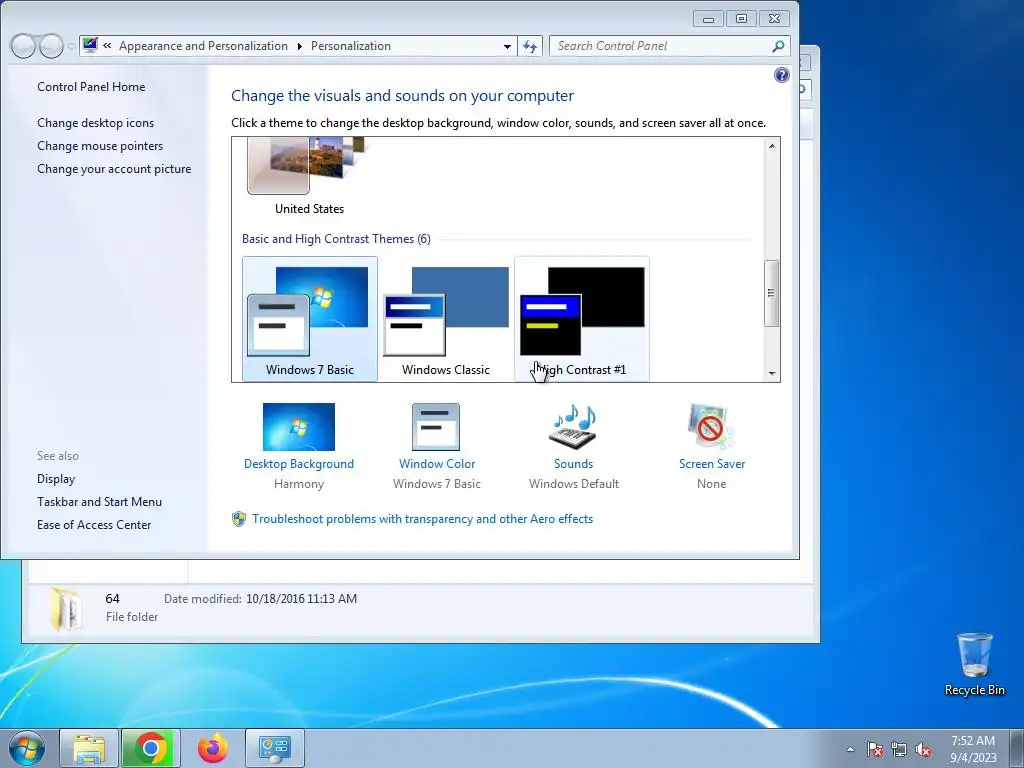
Task: Click the taskbar clock showing 7:52 AM
Action: click(973, 749)
